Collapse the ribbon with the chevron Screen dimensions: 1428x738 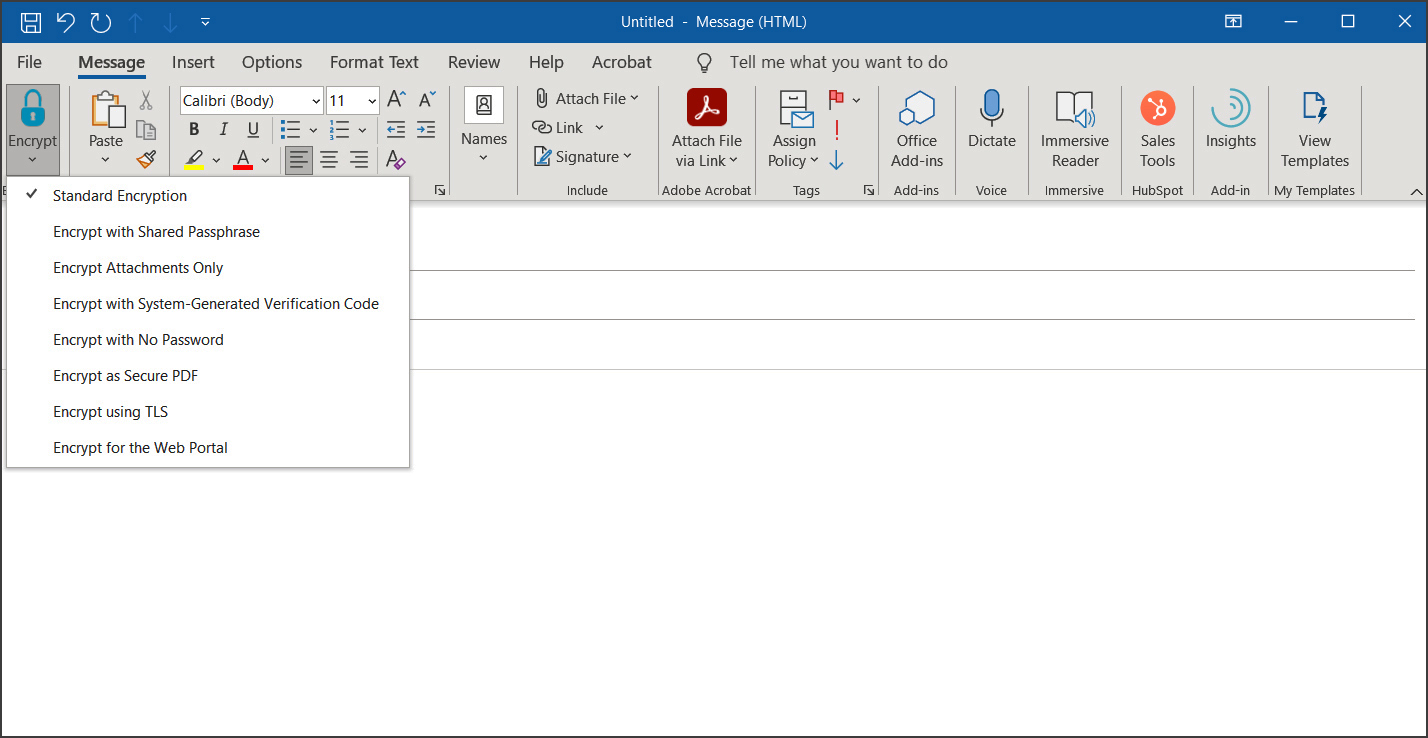(x=1416, y=191)
